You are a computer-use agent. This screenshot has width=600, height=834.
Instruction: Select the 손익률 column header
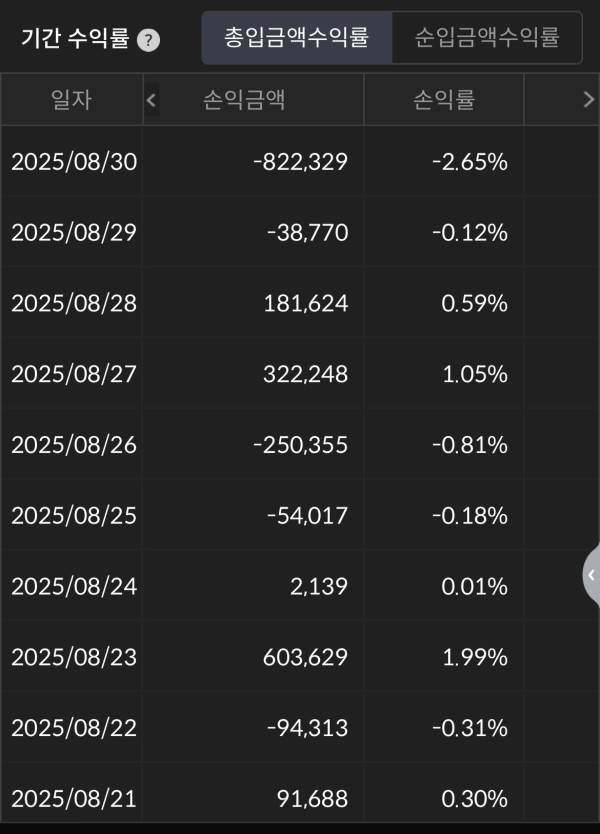[x=444, y=99]
